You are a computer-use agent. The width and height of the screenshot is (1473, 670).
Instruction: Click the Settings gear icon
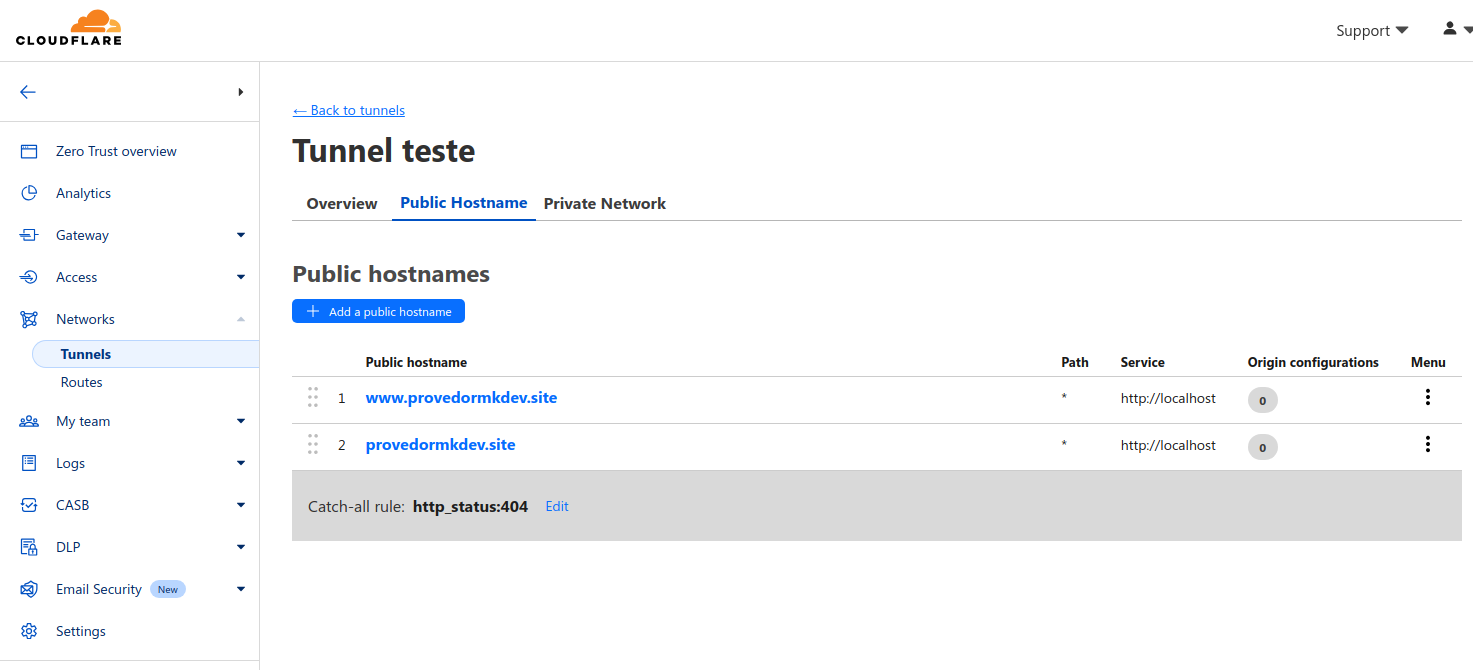point(29,631)
